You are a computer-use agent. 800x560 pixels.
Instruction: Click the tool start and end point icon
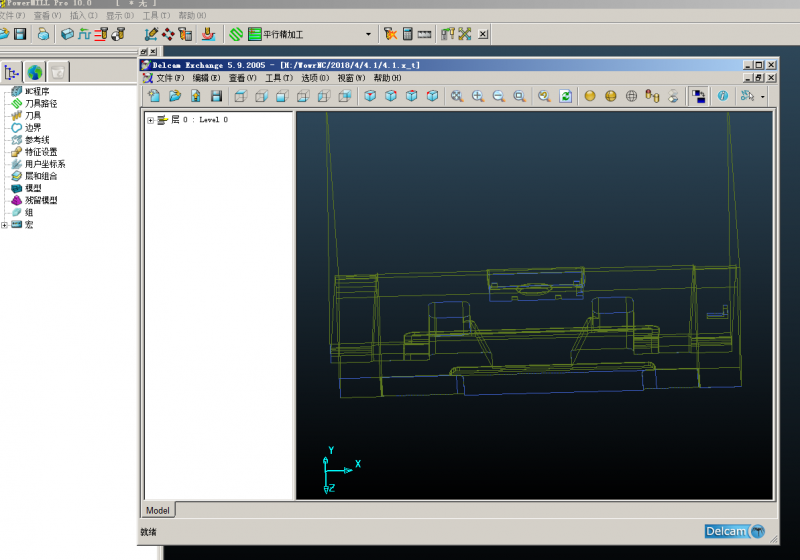tap(118, 34)
